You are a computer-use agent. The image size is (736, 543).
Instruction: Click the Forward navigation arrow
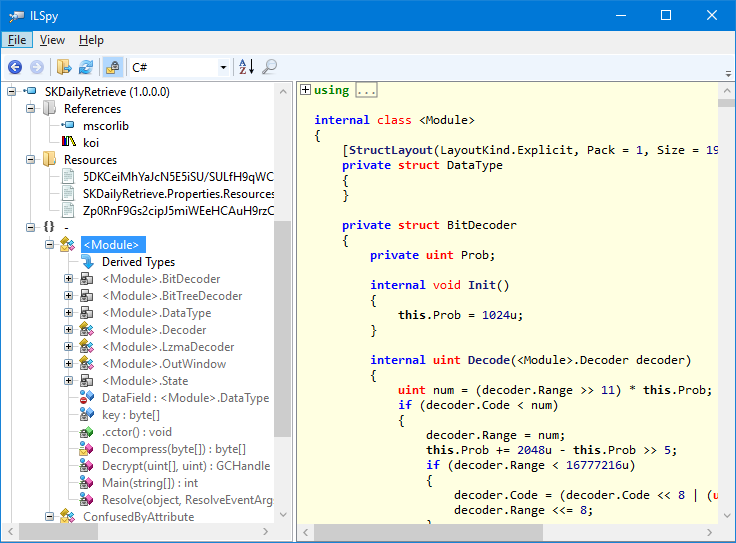coord(37,67)
